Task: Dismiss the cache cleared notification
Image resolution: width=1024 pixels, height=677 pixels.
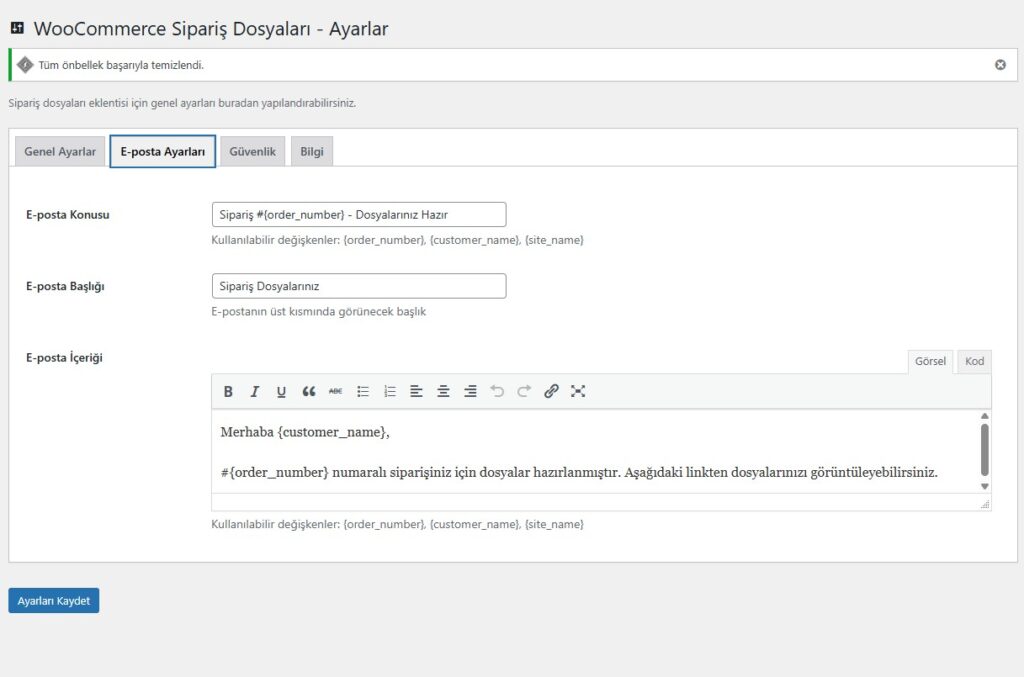Action: [x=1000, y=64]
